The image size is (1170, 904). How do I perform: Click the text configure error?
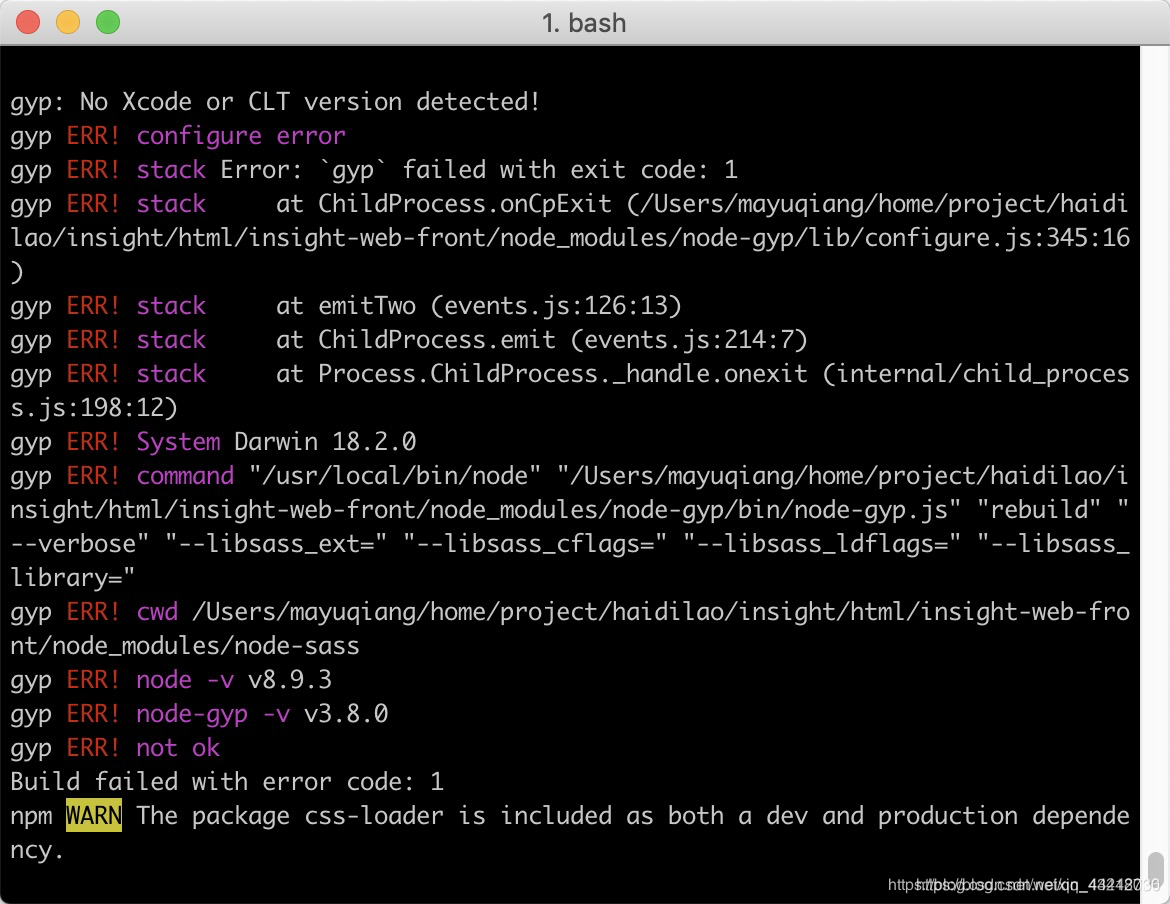click(x=241, y=135)
